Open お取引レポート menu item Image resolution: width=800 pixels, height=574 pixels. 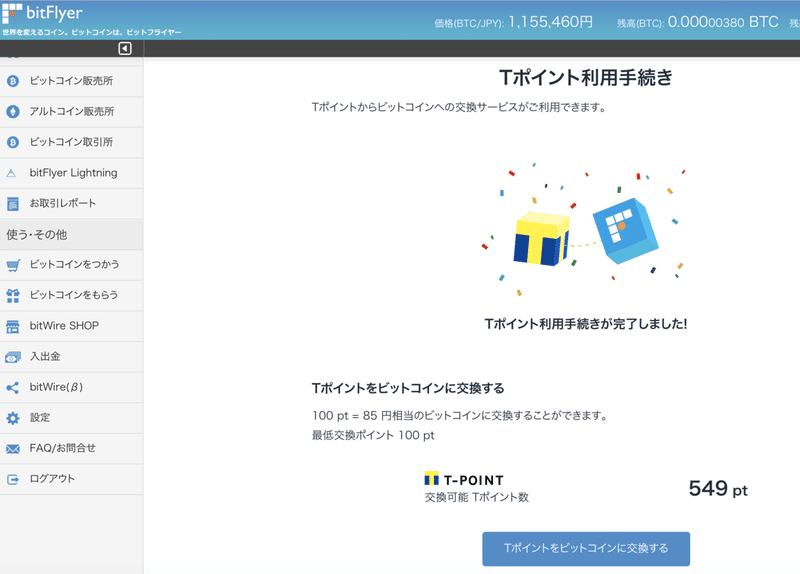coord(71,204)
